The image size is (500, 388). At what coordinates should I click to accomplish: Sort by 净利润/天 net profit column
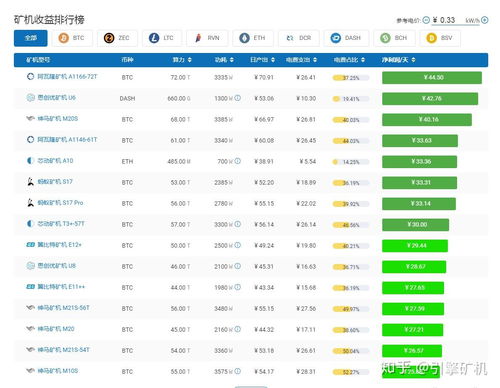tap(413, 60)
